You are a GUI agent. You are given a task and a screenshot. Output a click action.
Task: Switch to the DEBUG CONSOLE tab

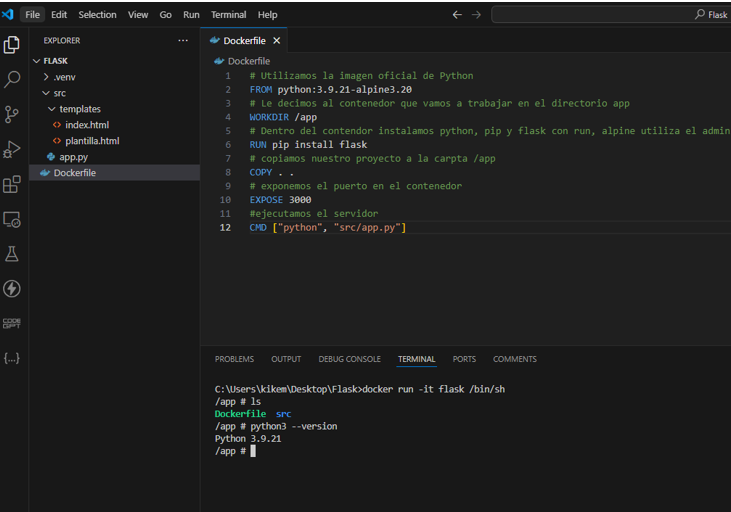349,359
